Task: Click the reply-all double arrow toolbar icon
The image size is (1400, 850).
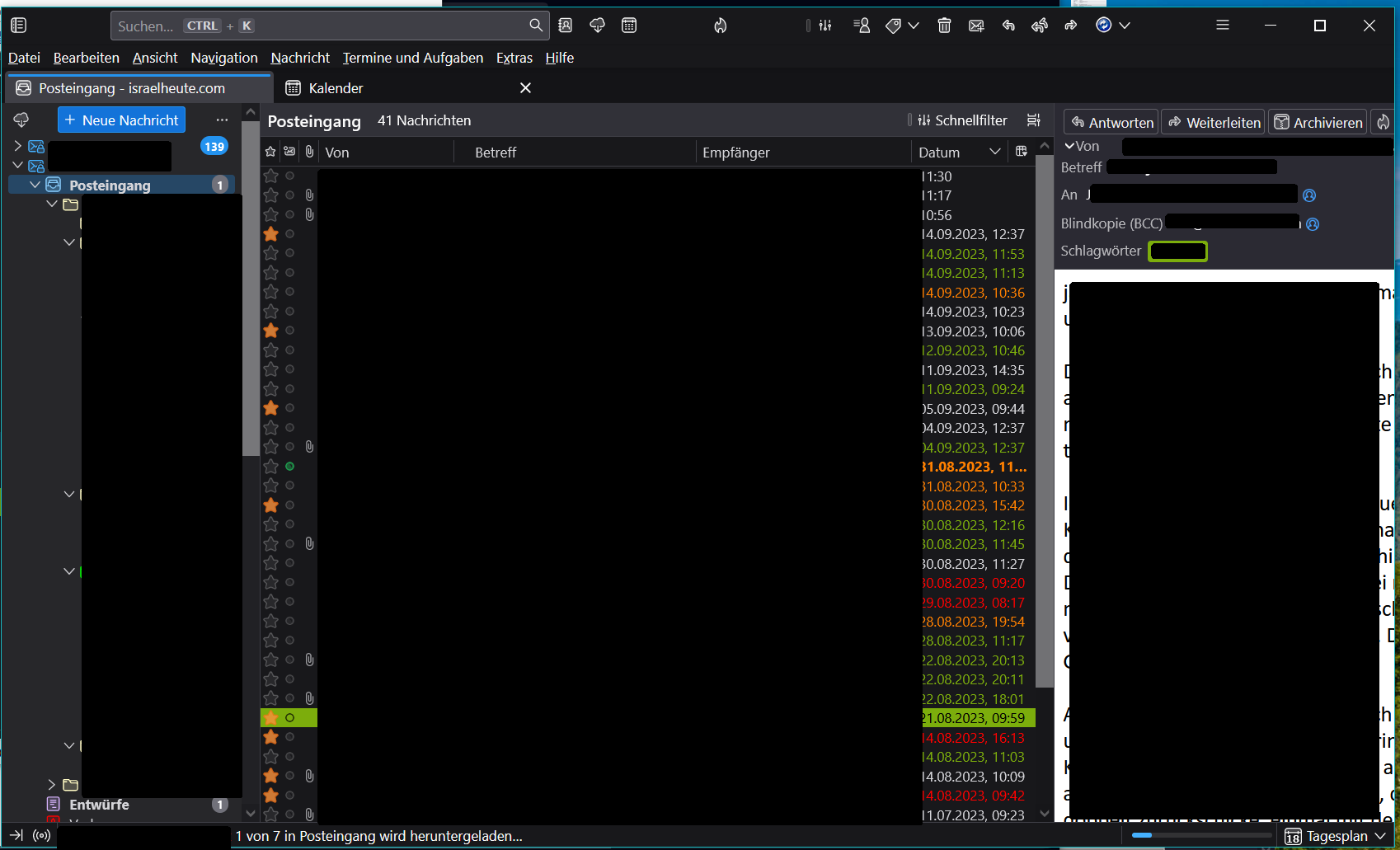Action: pyautogui.click(x=1039, y=26)
